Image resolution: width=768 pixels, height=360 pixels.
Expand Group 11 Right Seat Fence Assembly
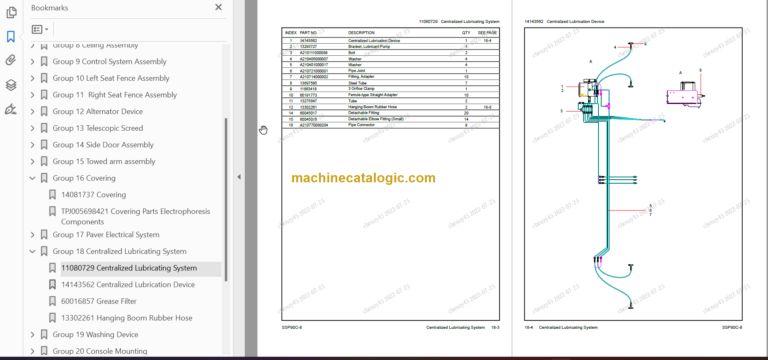pos(32,95)
